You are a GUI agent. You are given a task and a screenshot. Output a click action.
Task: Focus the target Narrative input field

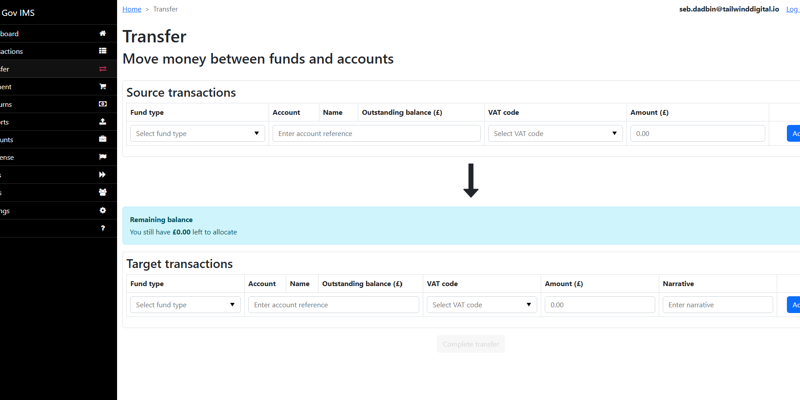click(717, 305)
